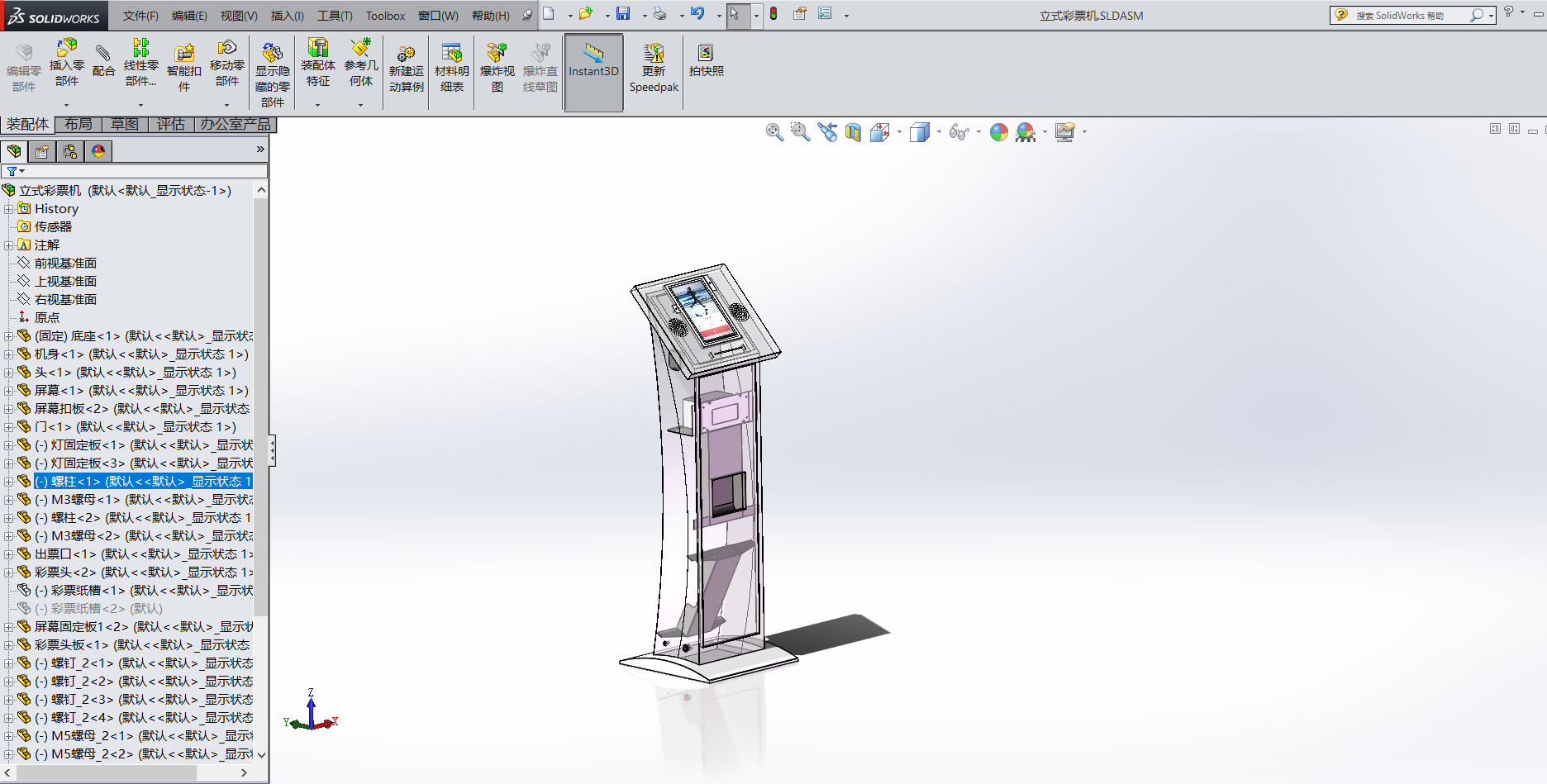Open the 工具(T) menu
Screen dimensions: 1547x784
tap(335, 16)
